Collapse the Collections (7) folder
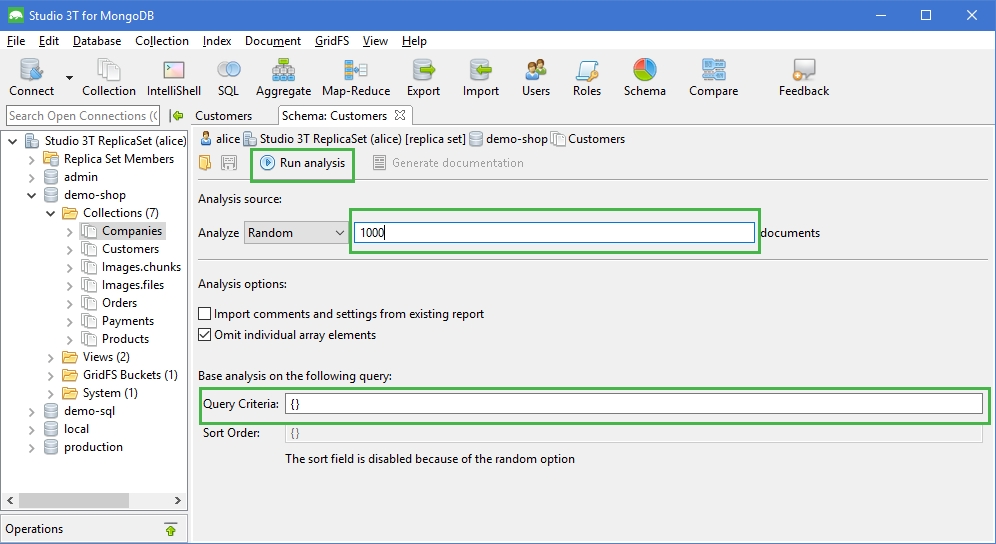The image size is (996, 544). [x=51, y=214]
